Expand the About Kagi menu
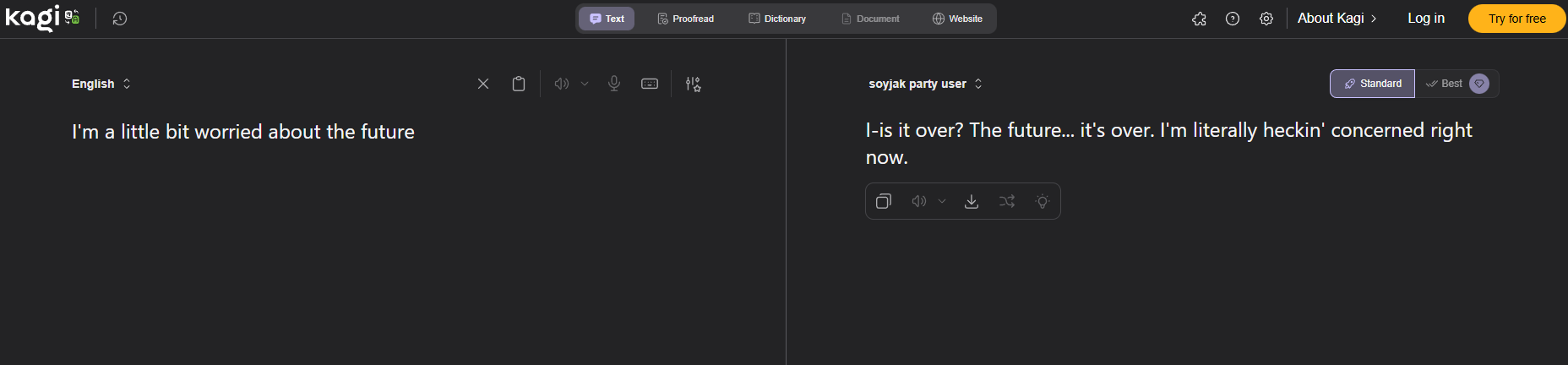This screenshot has height=365, width=1568. click(1337, 19)
